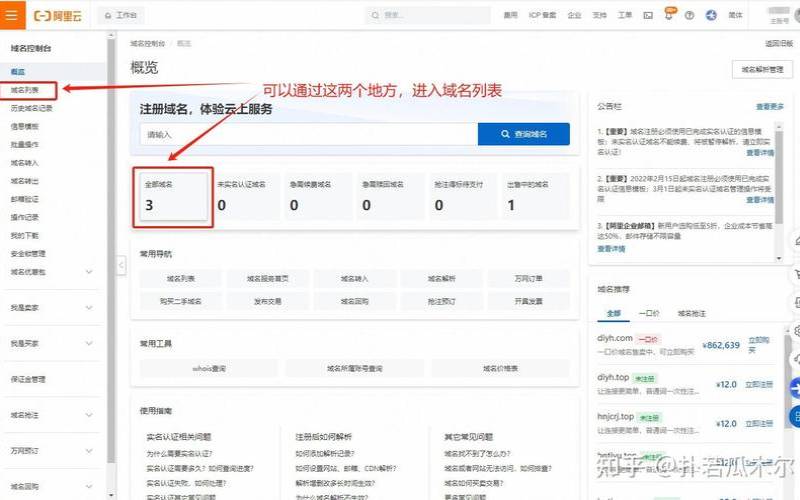800x500 pixels.
Task: Open the 工单 top menu
Action: [625, 15]
